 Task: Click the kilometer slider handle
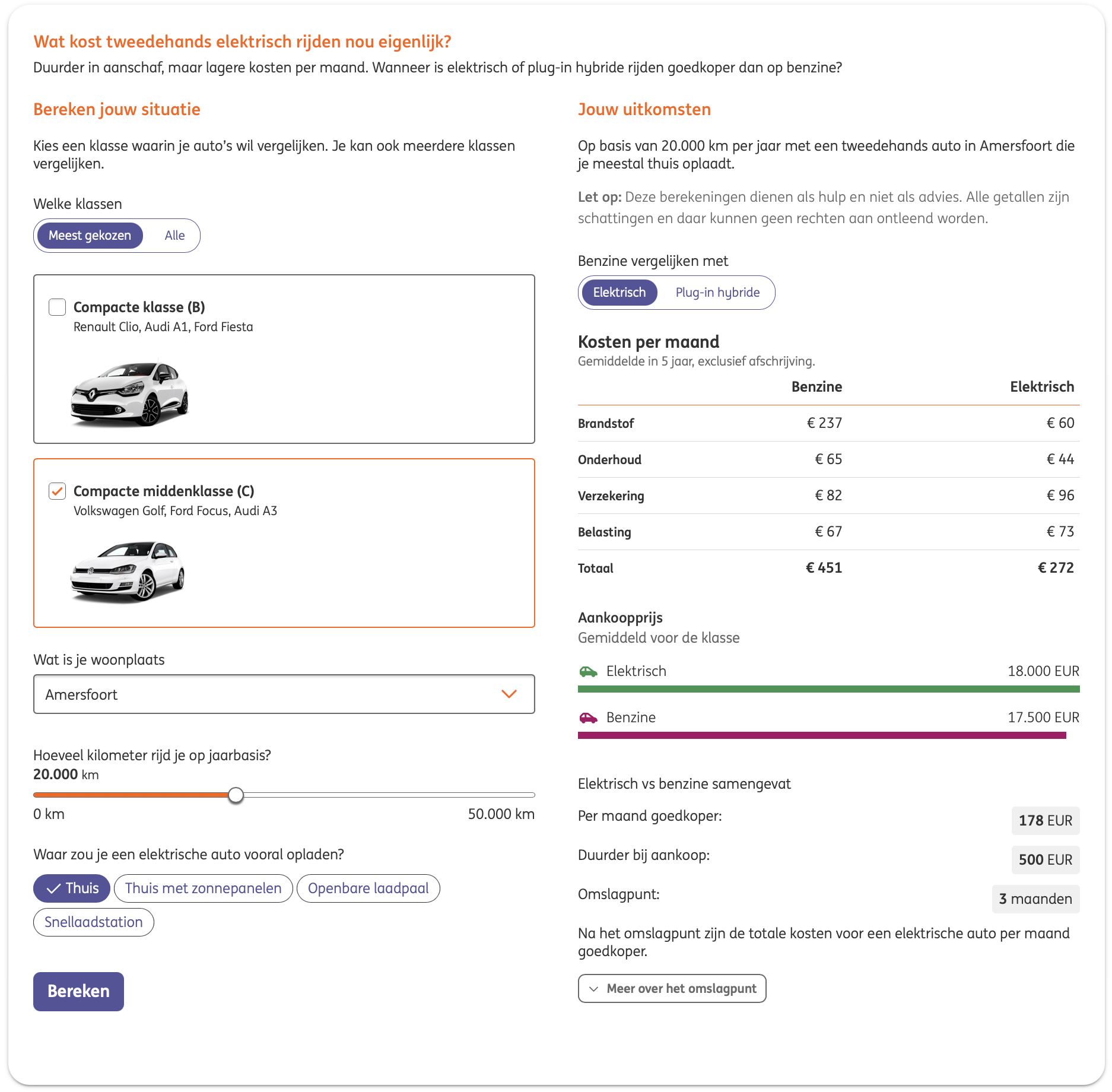pos(236,795)
